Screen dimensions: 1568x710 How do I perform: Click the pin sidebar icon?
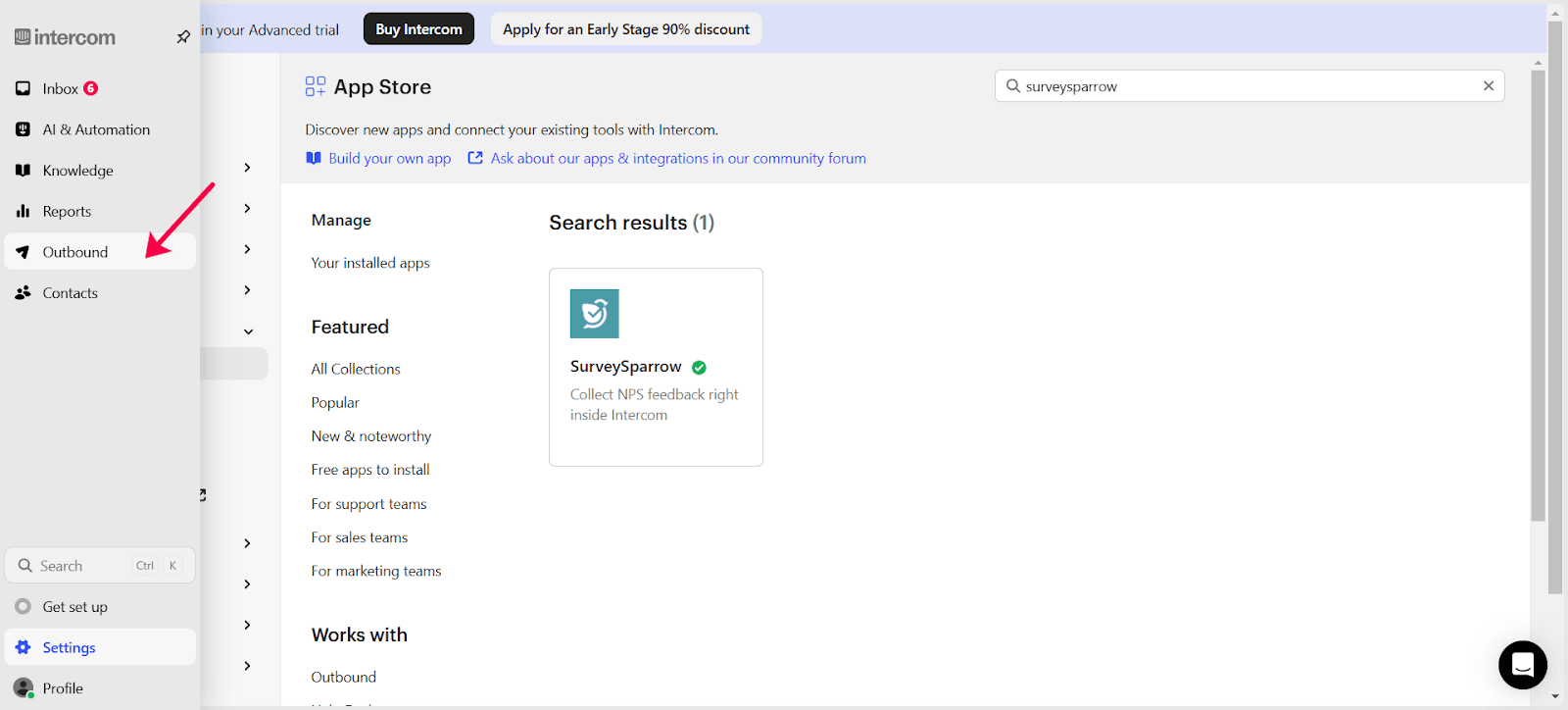[x=183, y=37]
